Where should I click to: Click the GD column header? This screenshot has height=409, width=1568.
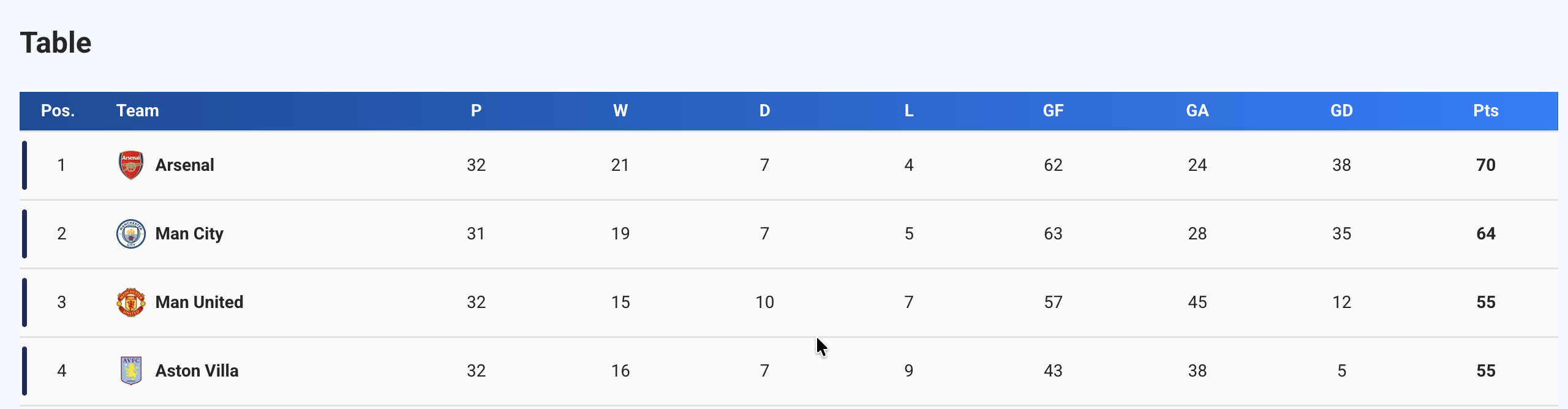click(x=1341, y=111)
